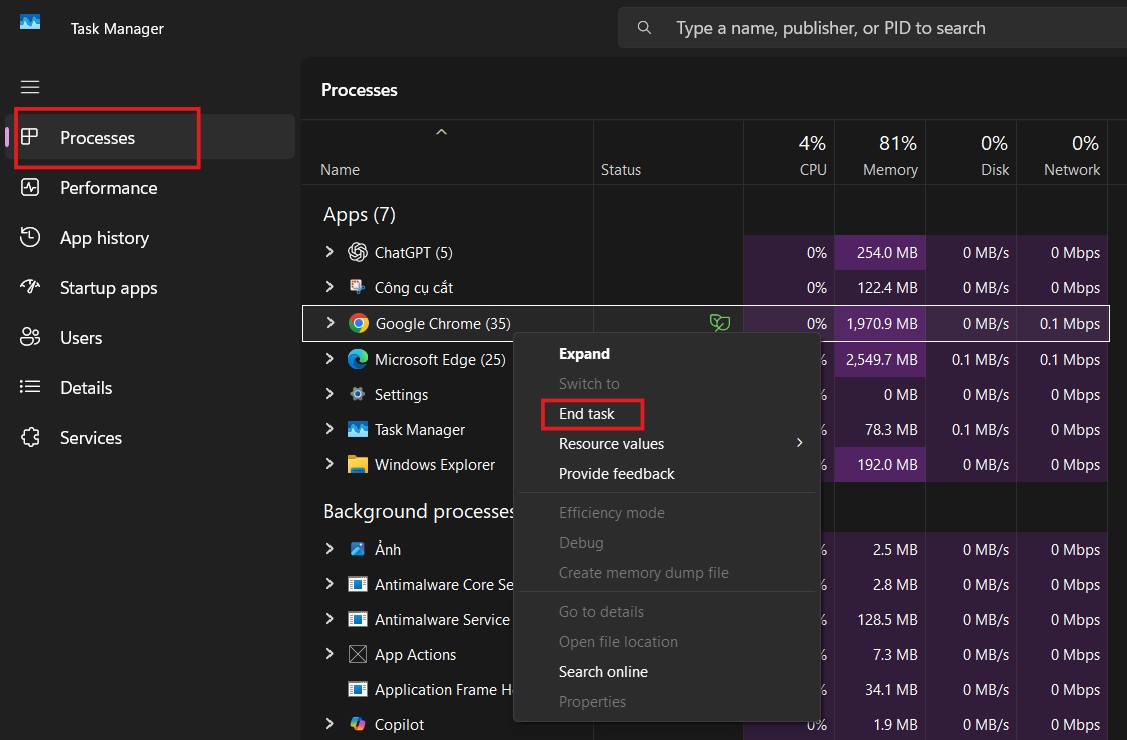
Task: Expand the ChatGPT process group
Action: pyautogui.click(x=330, y=252)
